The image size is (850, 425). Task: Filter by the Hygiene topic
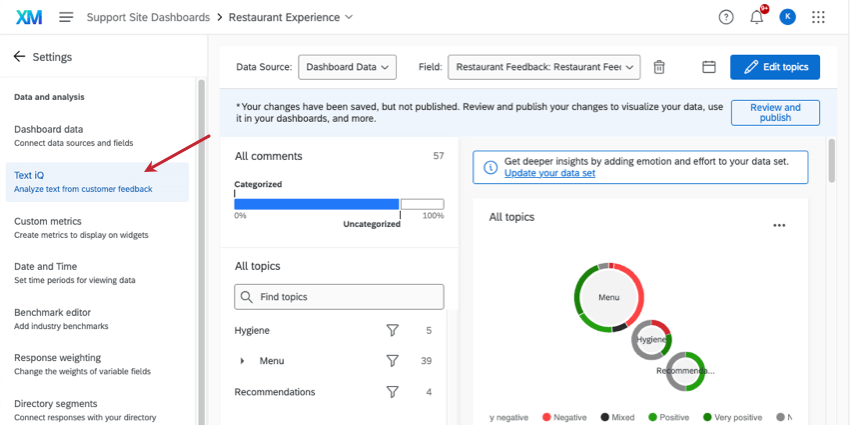click(x=393, y=330)
